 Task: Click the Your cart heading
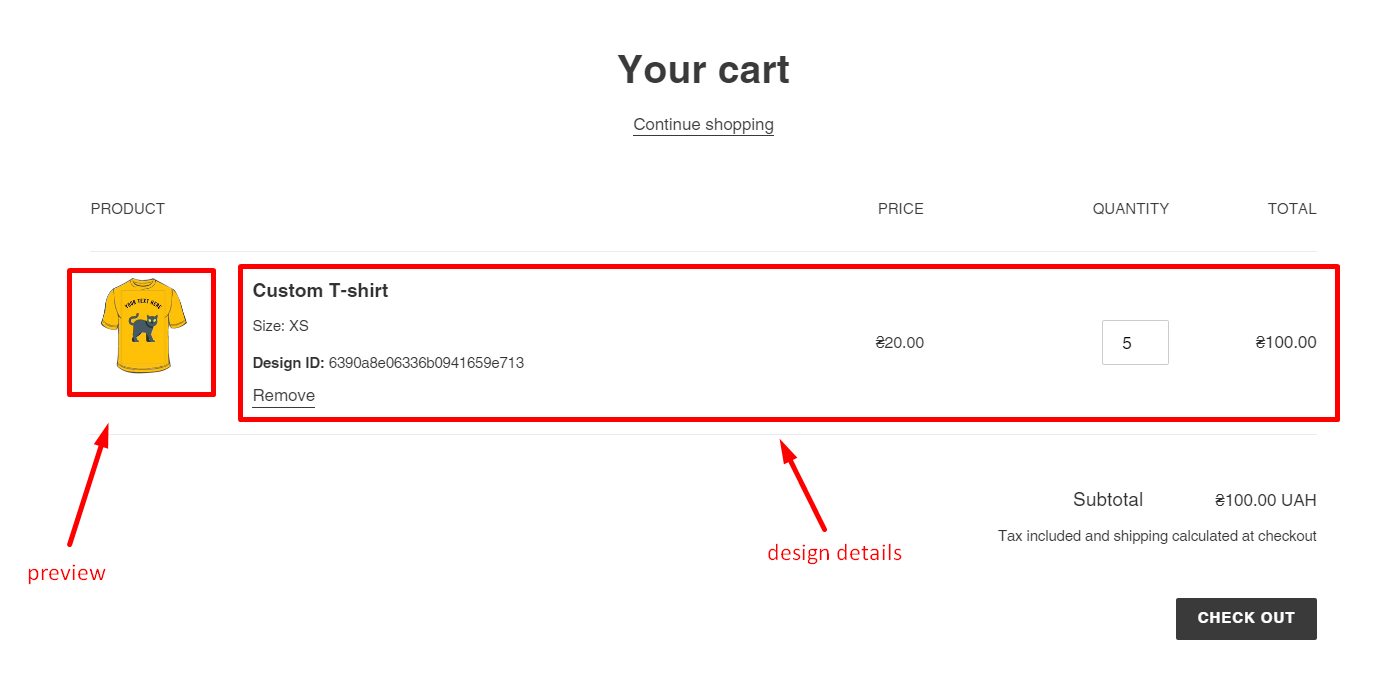[x=703, y=70]
